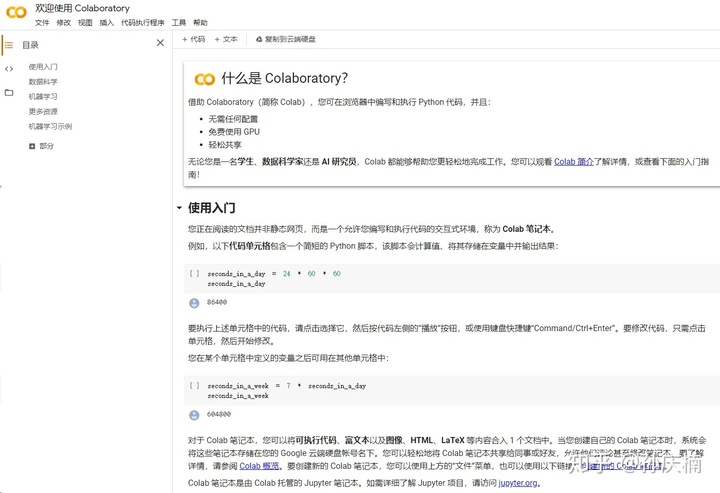The image size is (720, 493).
Task: Jump to 更多资源 in the contents list
Action: click(x=43, y=112)
